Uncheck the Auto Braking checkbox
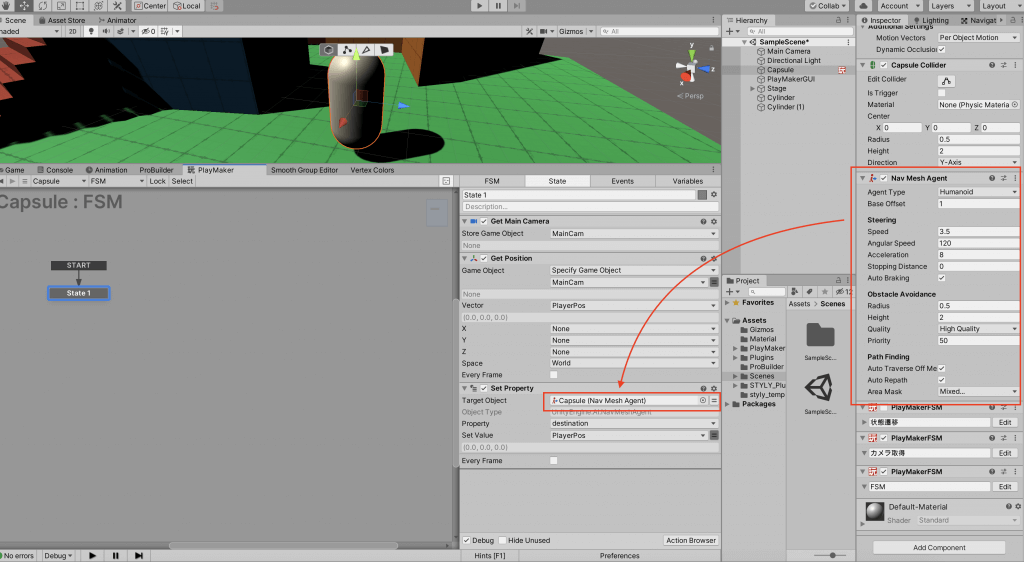 [942, 278]
